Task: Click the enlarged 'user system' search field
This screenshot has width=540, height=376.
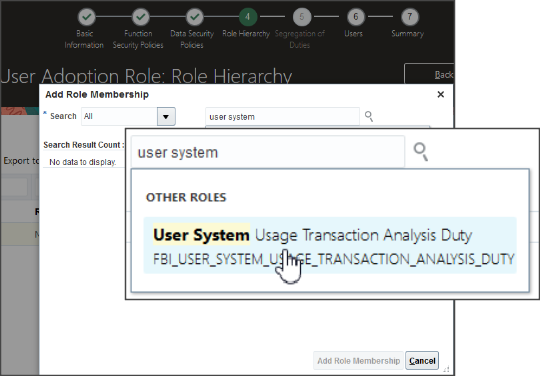Action: point(268,152)
